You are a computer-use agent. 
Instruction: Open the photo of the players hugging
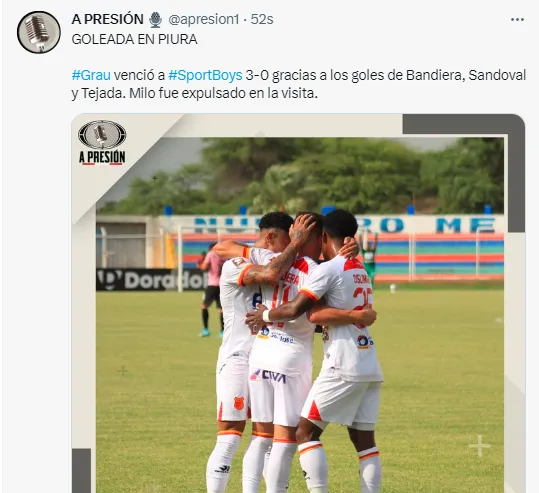(x=298, y=303)
